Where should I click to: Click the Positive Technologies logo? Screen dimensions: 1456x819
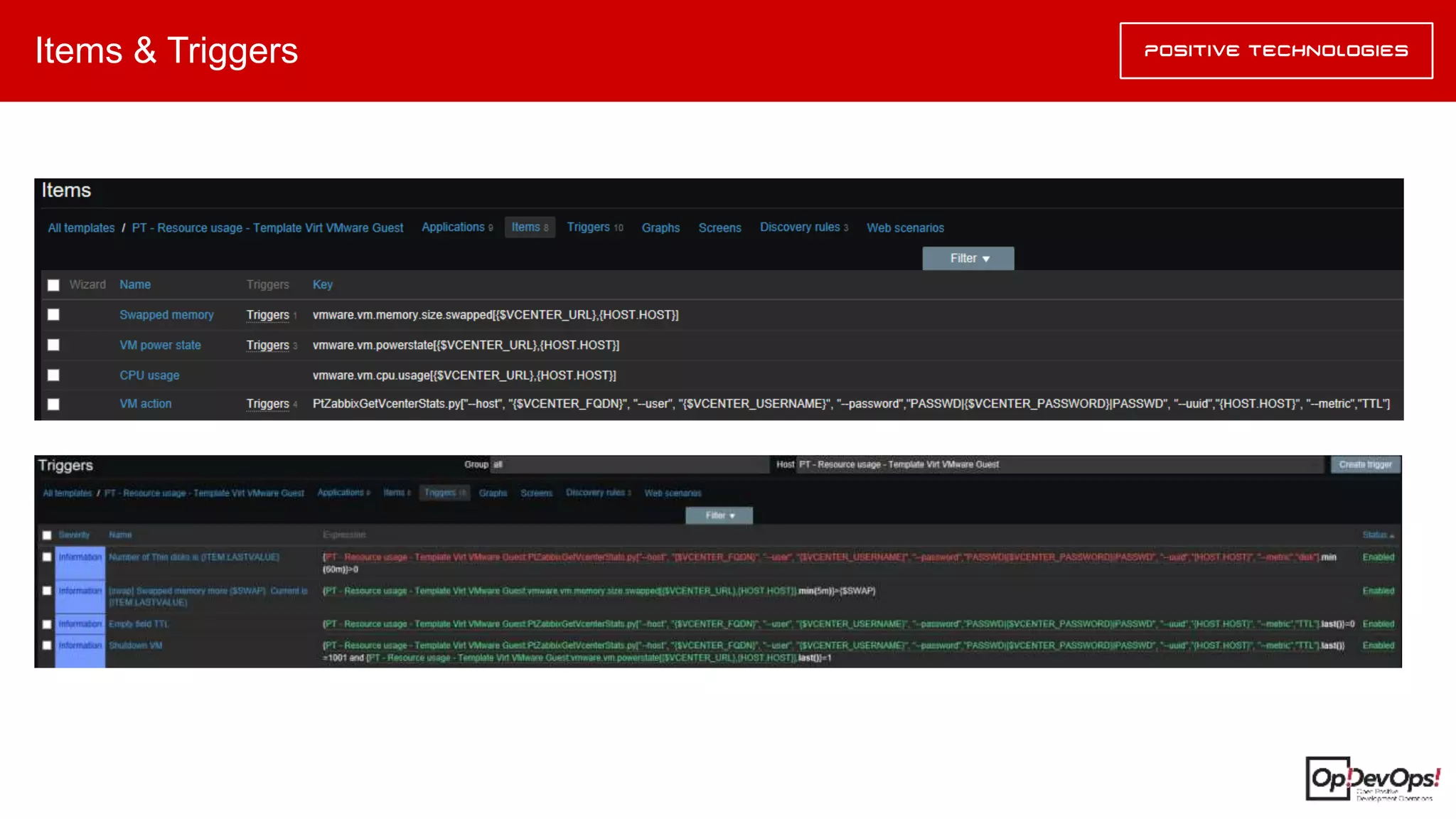[x=1275, y=50]
